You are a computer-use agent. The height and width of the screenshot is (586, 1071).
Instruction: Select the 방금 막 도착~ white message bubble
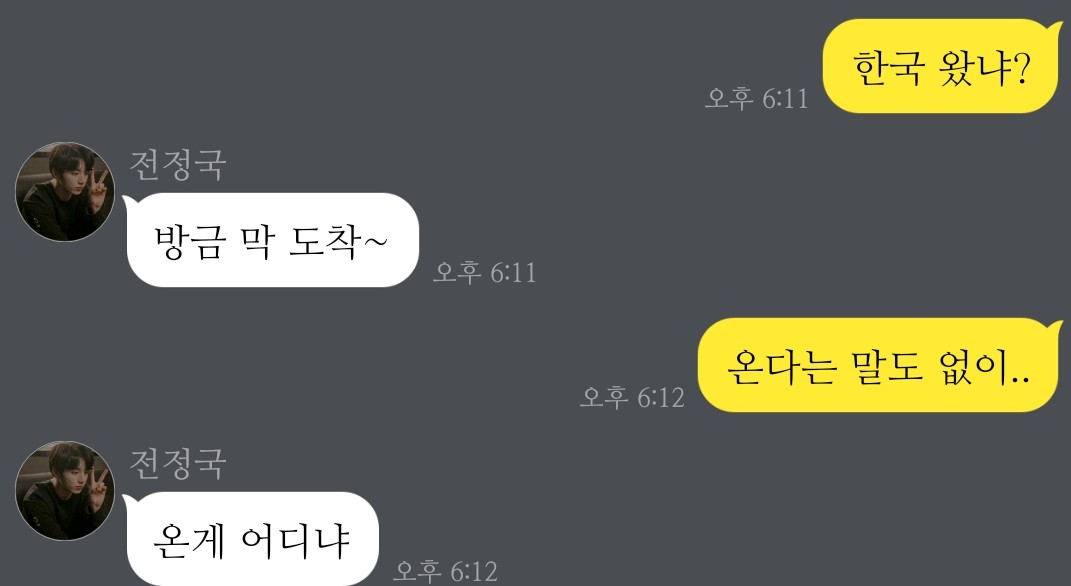pos(271,240)
